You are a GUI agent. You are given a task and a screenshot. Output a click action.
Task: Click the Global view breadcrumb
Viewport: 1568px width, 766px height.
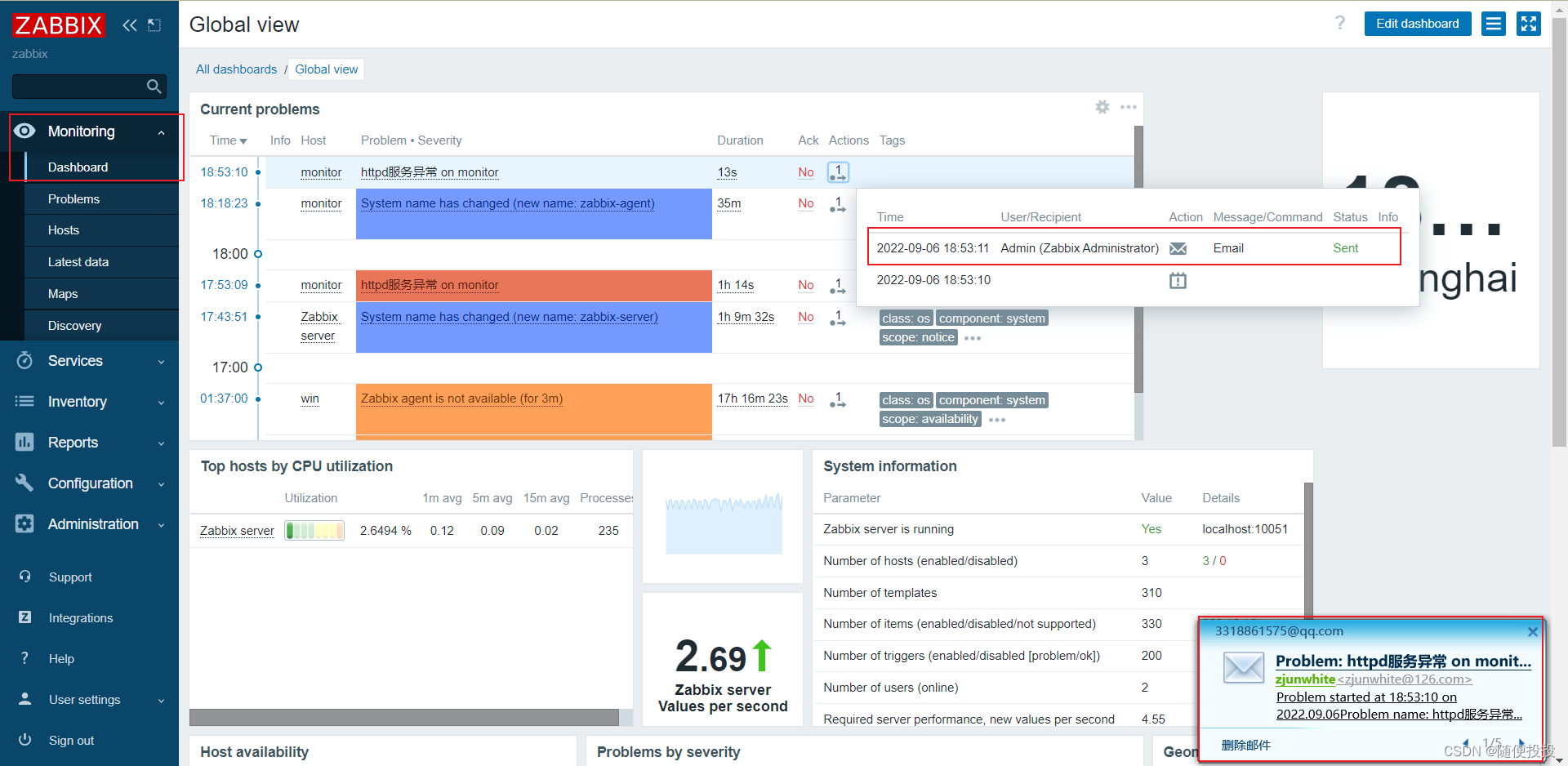(327, 69)
